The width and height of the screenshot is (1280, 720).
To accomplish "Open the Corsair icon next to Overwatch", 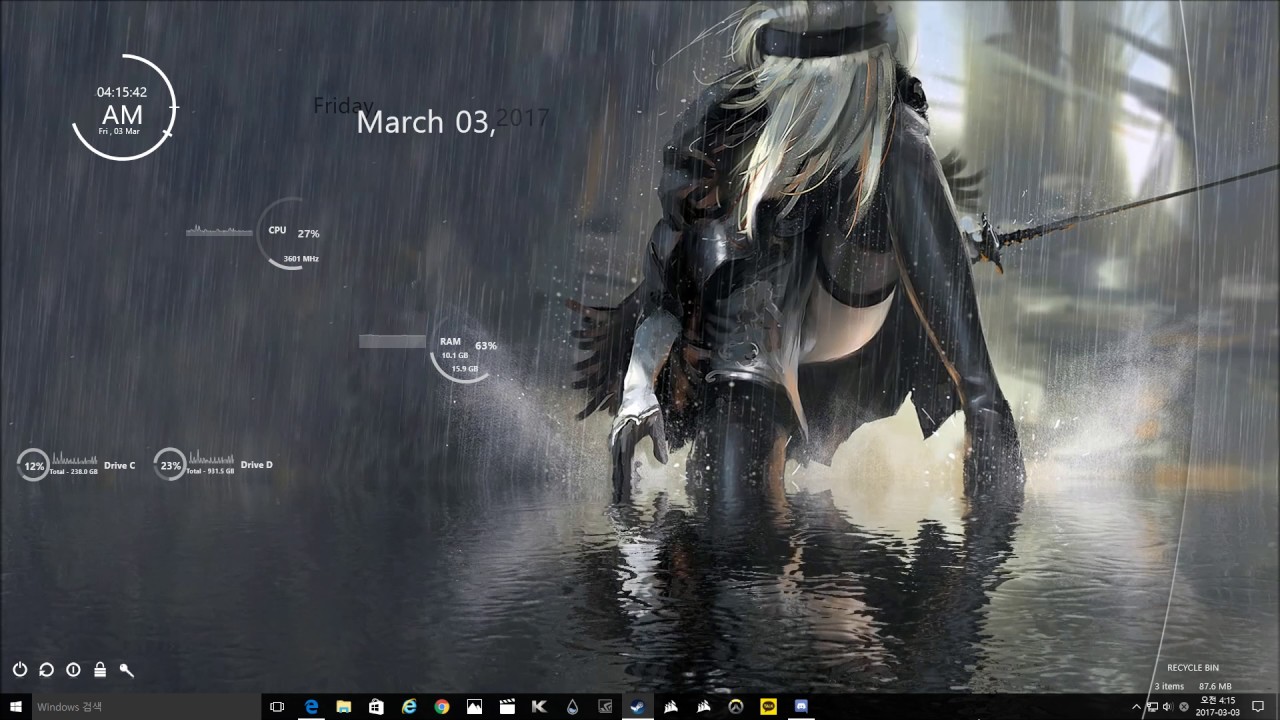I will [x=703, y=707].
